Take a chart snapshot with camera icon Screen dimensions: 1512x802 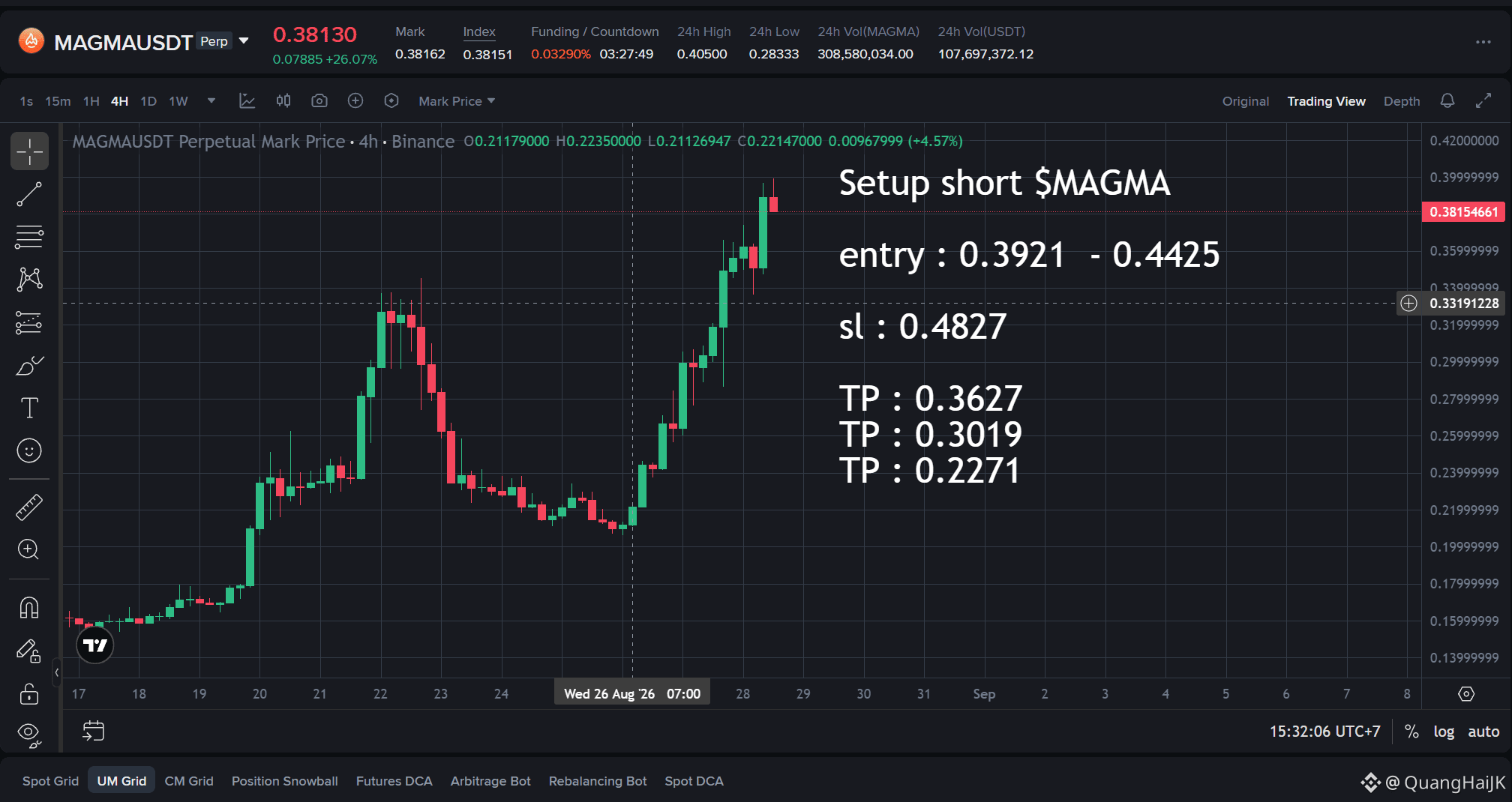pyautogui.click(x=319, y=101)
